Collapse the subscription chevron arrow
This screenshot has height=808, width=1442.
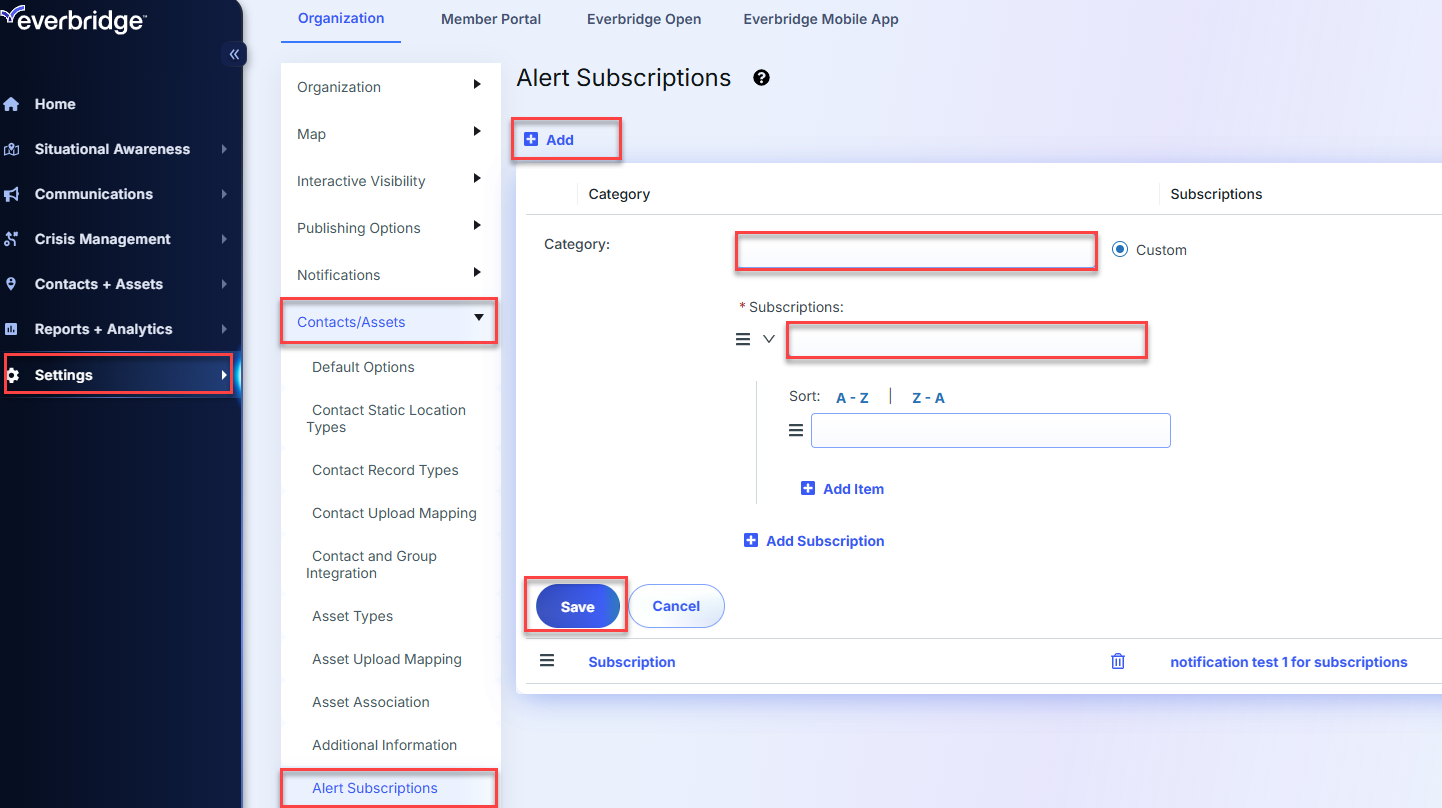(769, 339)
